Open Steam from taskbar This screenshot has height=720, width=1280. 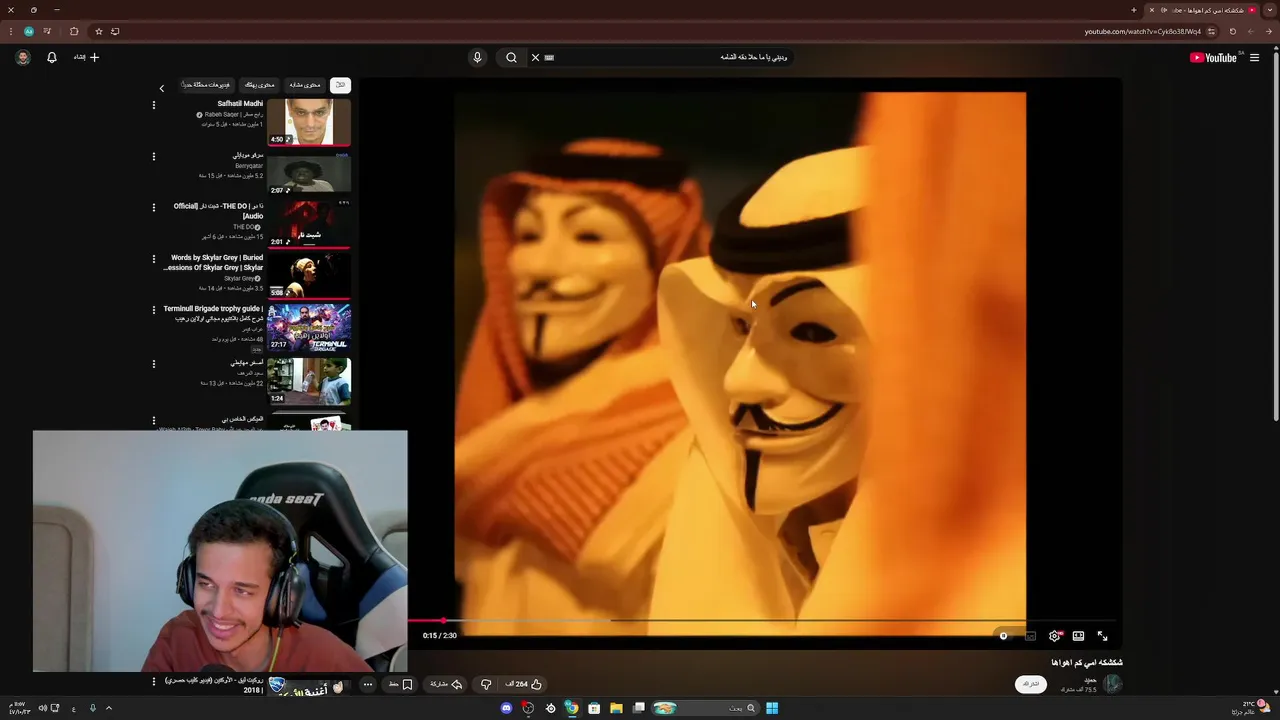pyautogui.click(x=550, y=708)
